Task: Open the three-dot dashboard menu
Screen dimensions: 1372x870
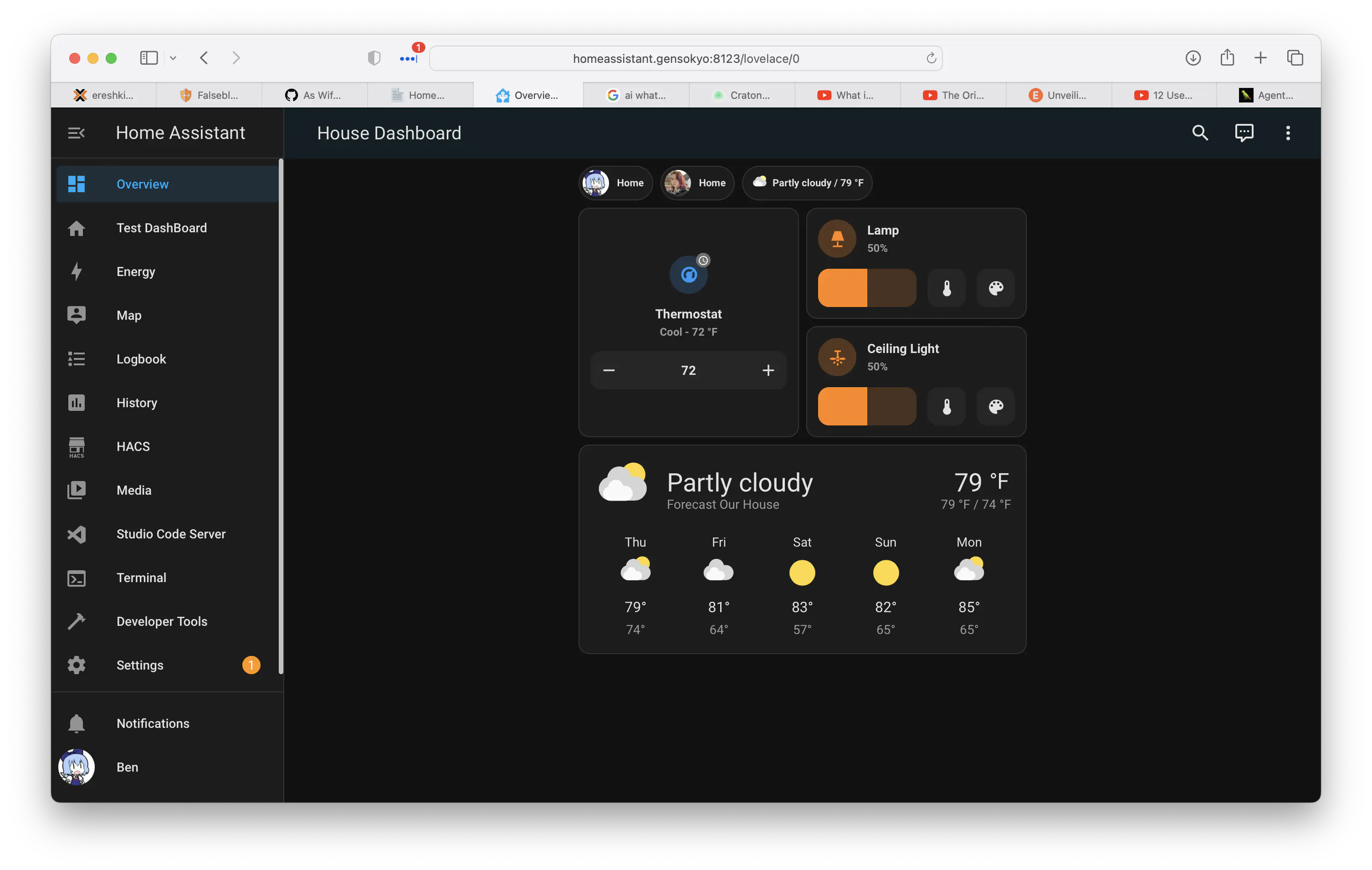Action: 1288,133
